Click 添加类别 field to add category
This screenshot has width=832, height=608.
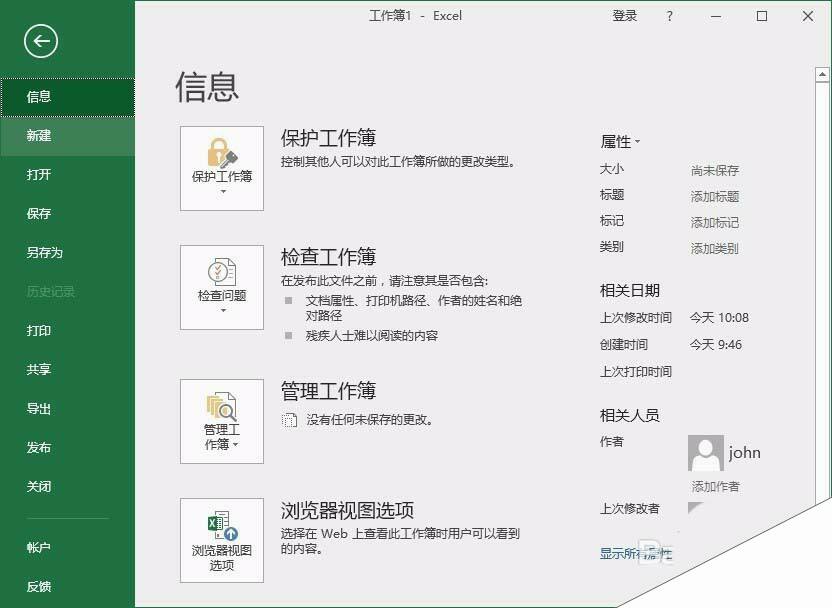(x=715, y=248)
